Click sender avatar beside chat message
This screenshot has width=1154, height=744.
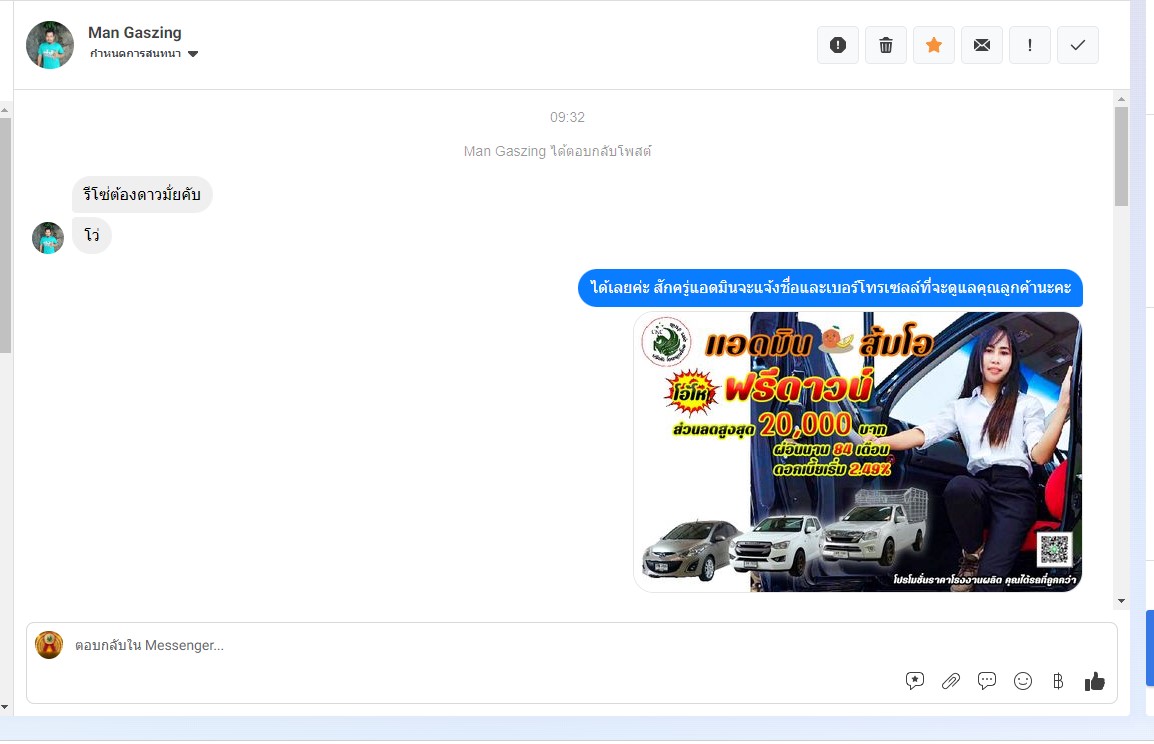48,238
